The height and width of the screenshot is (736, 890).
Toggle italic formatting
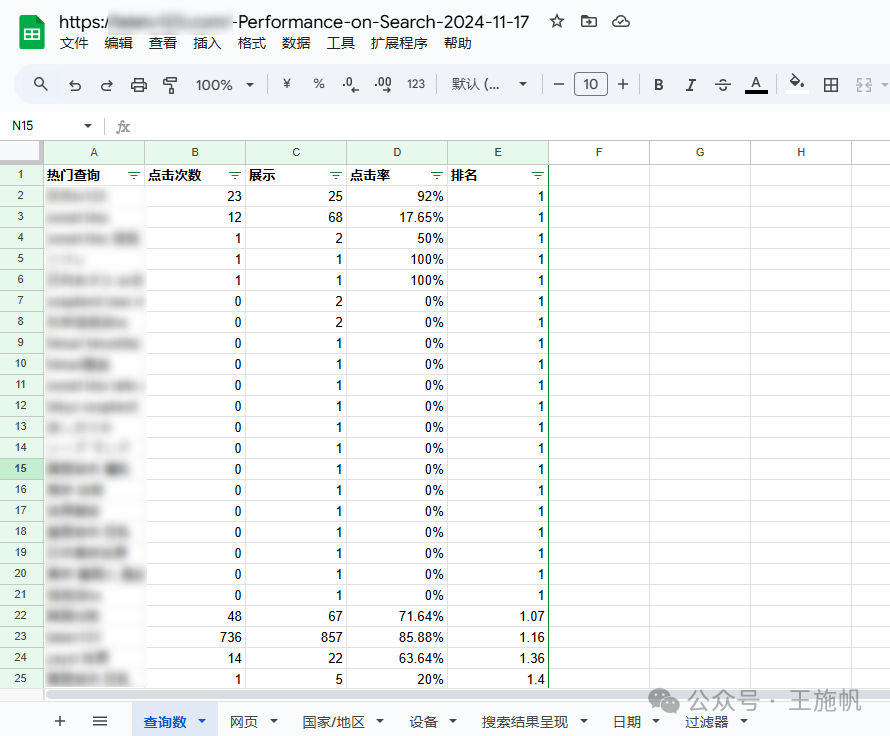[690, 85]
